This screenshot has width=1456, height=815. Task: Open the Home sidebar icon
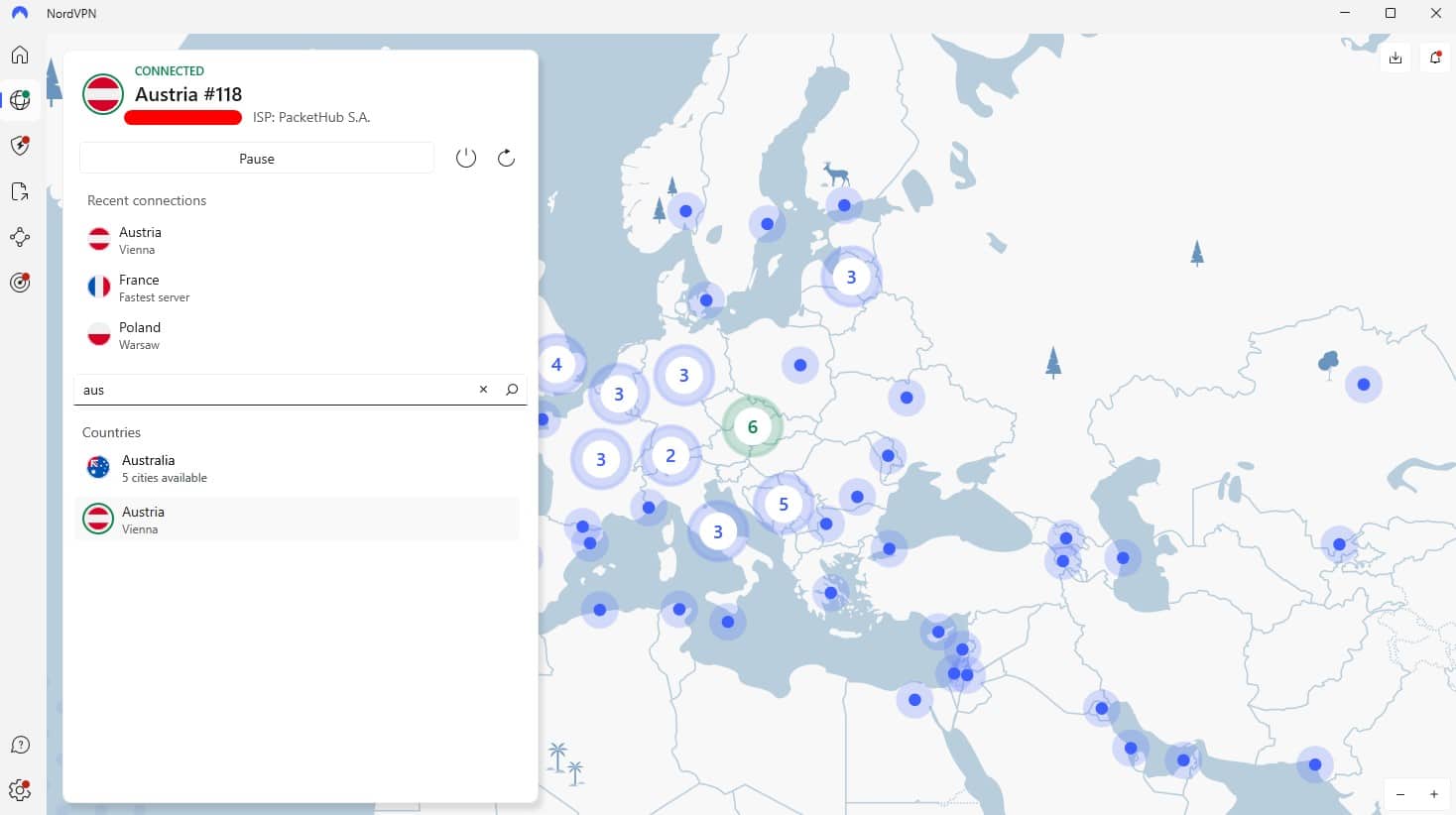tap(20, 55)
